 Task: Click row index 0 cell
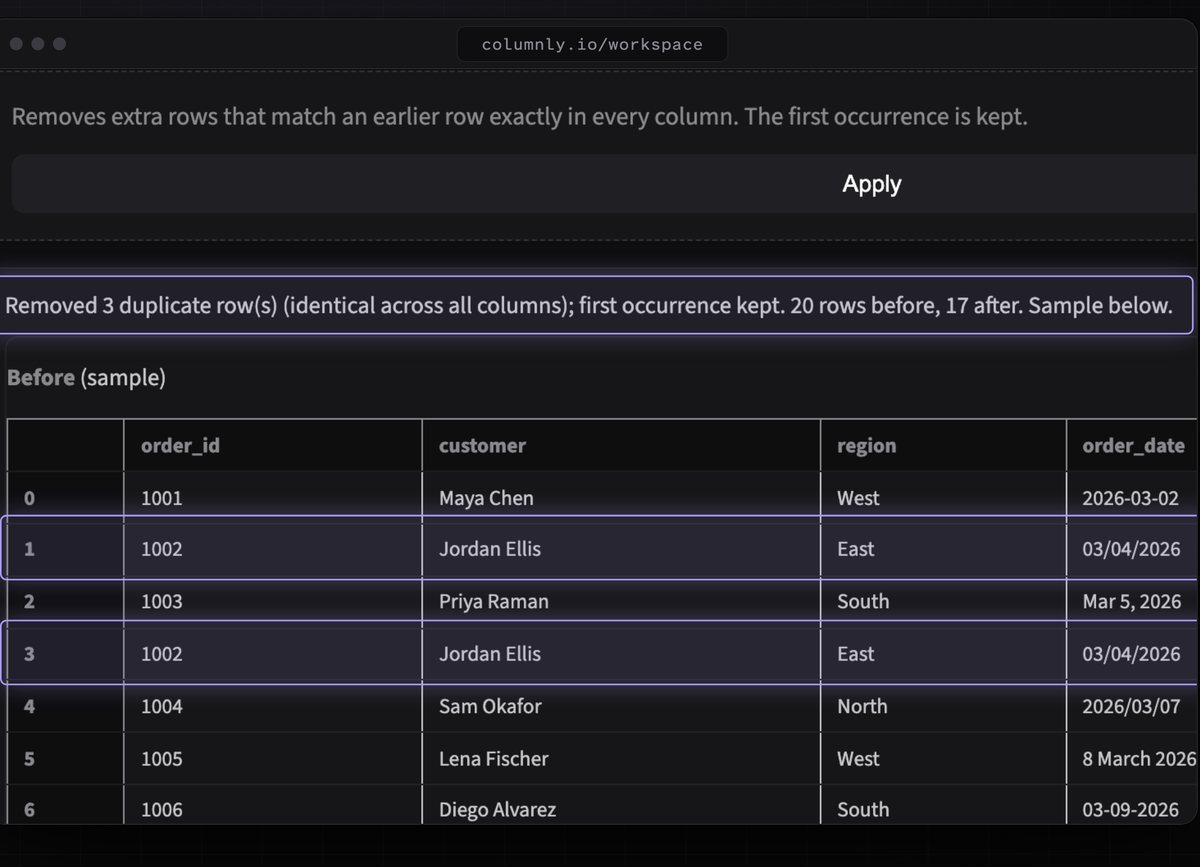[65, 498]
